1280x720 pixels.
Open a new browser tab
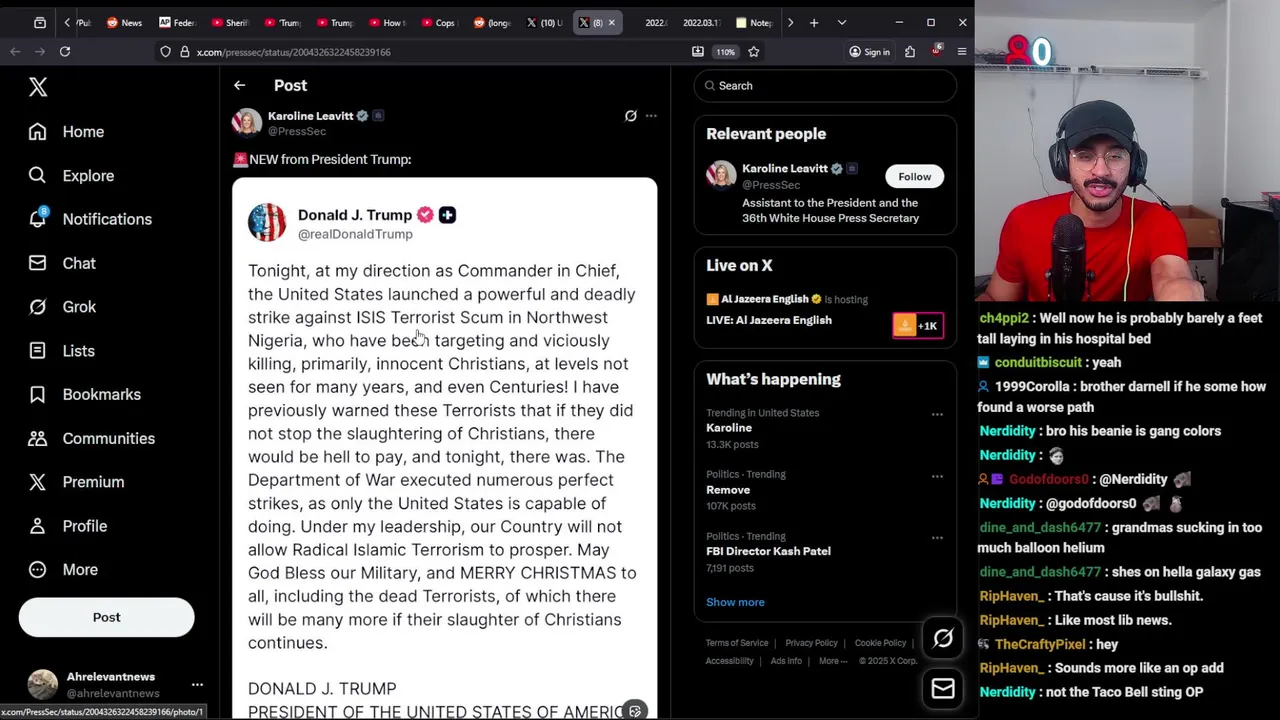click(x=814, y=22)
